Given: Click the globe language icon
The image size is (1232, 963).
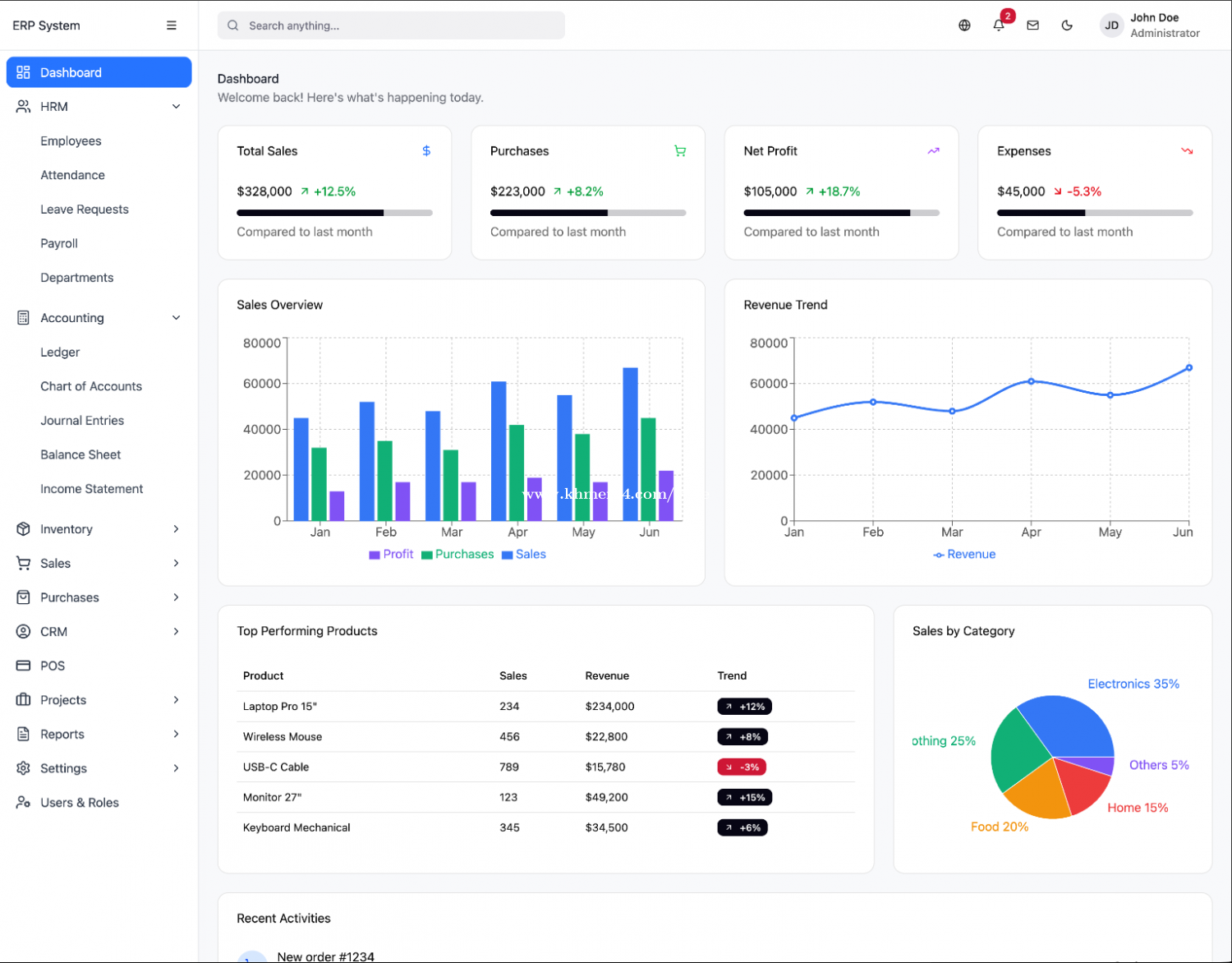Looking at the screenshot, I should [x=964, y=25].
